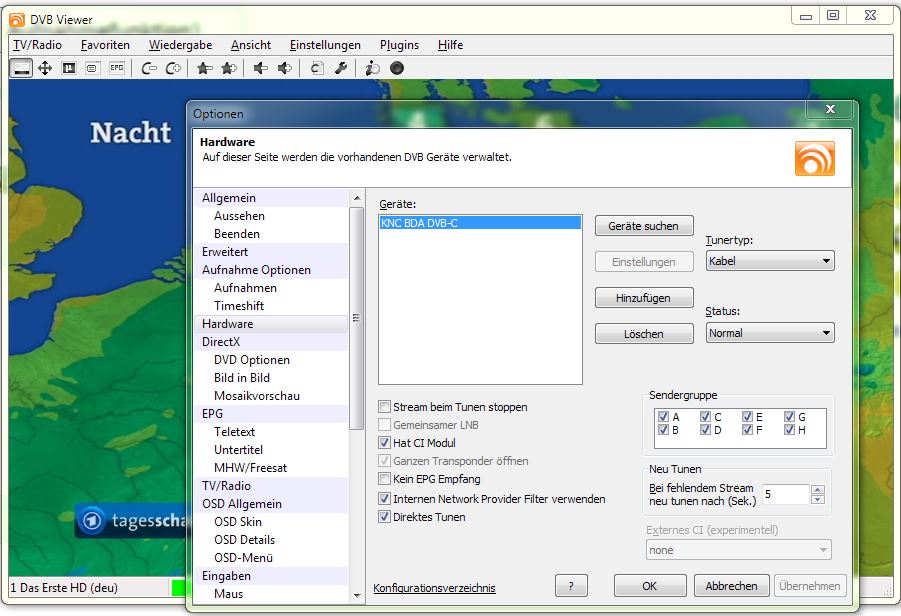Select Allgemein in the options tree
The width and height of the screenshot is (901, 616).
click(271, 198)
